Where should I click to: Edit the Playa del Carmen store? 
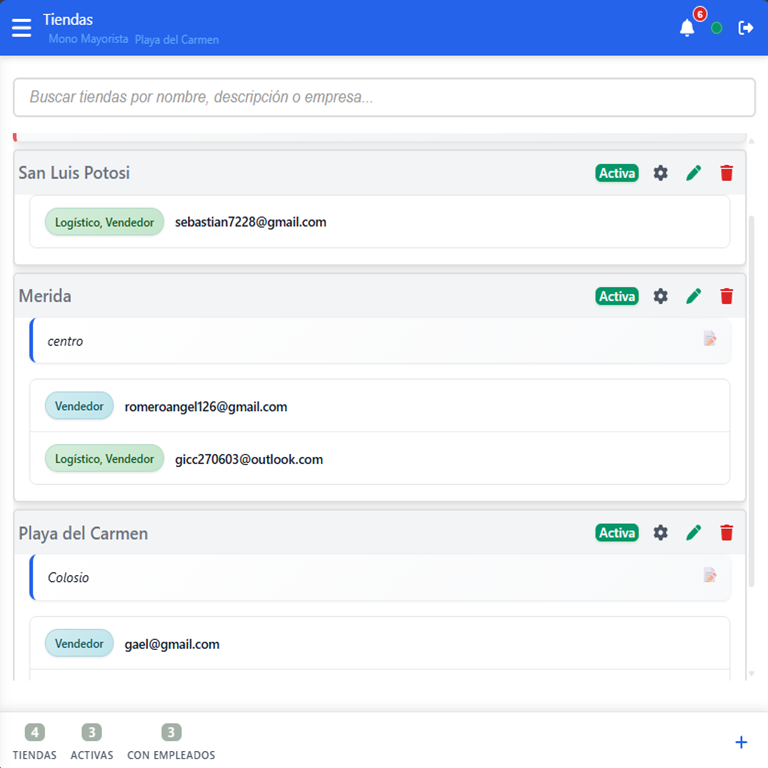point(694,533)
